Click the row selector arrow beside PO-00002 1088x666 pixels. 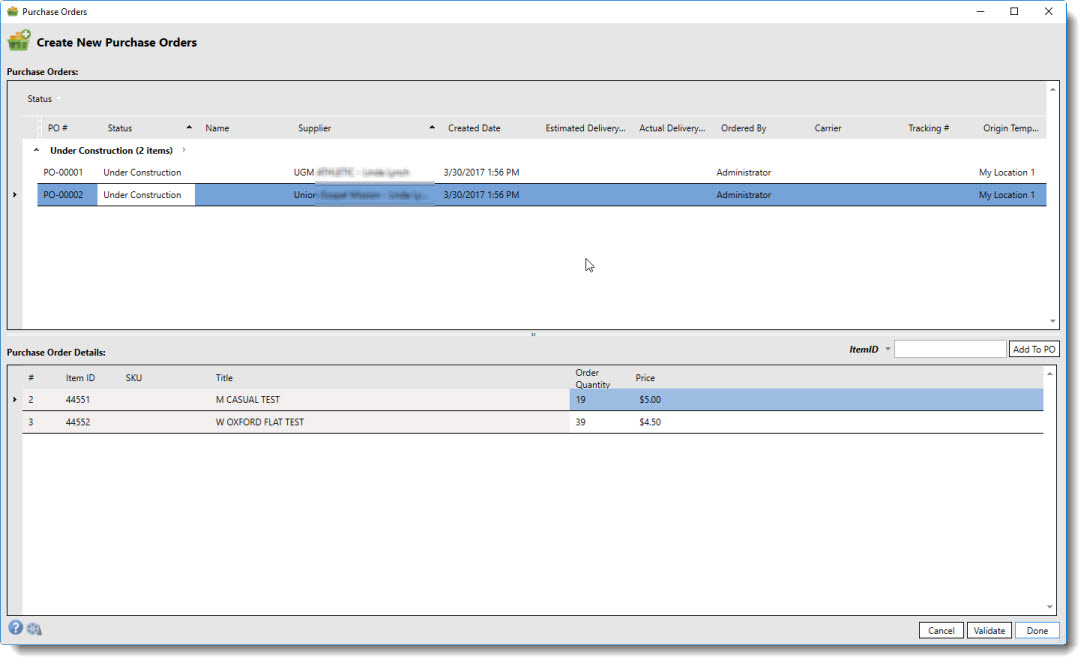pyautogui.click(x=15, y=194)
